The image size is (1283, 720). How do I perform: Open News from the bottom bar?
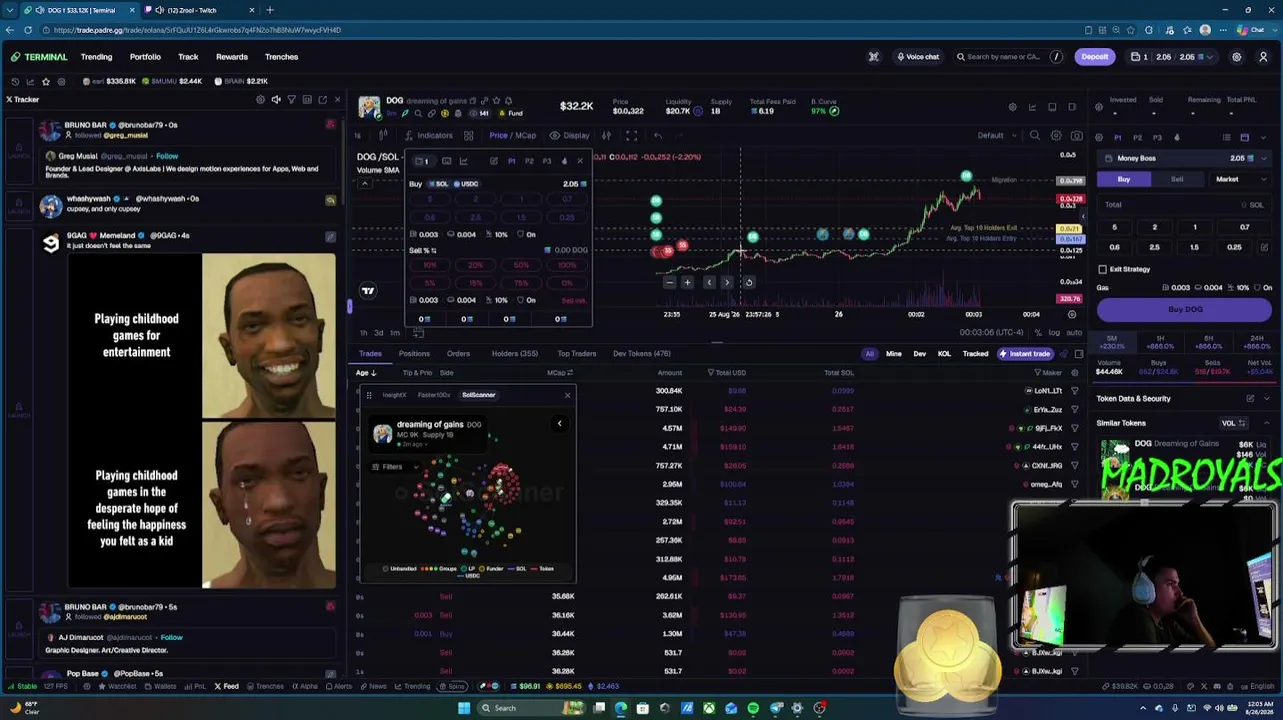373,687
